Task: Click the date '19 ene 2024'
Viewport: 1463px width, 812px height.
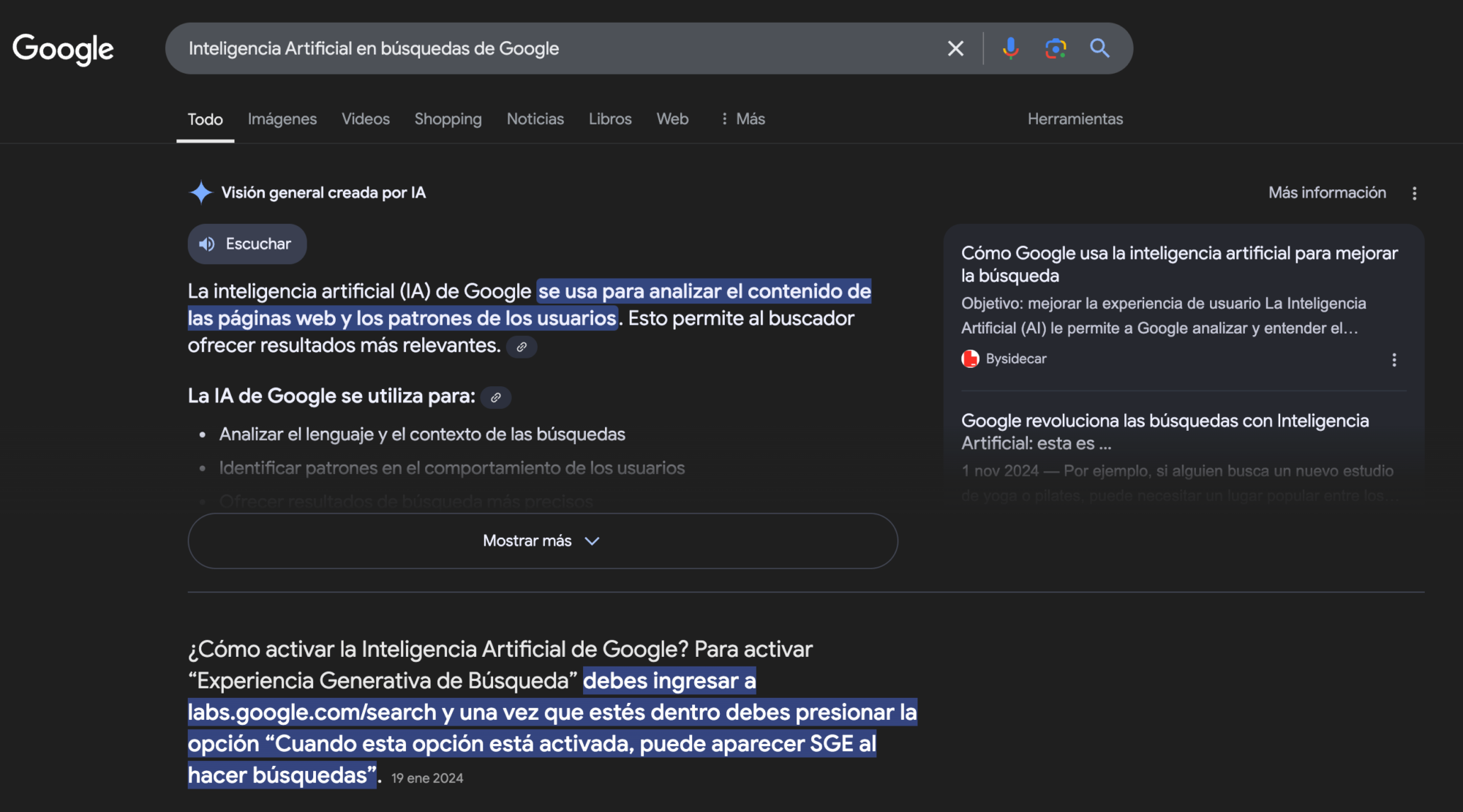Action: 427,778
